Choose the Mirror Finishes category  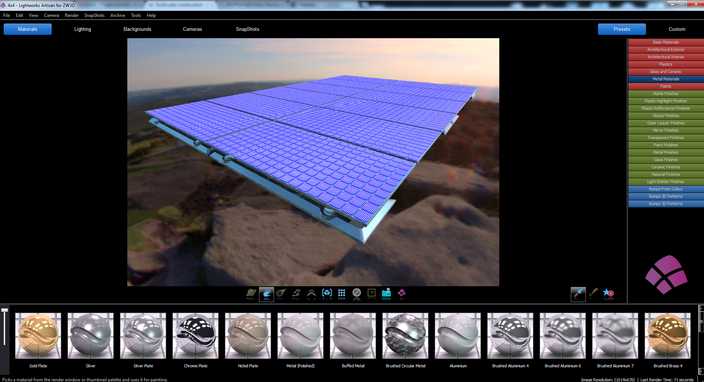[x=665, y=130]
